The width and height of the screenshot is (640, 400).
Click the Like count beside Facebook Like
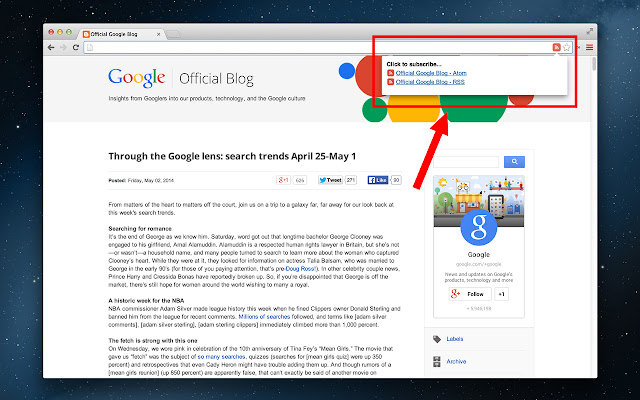(x=396, y=180)
